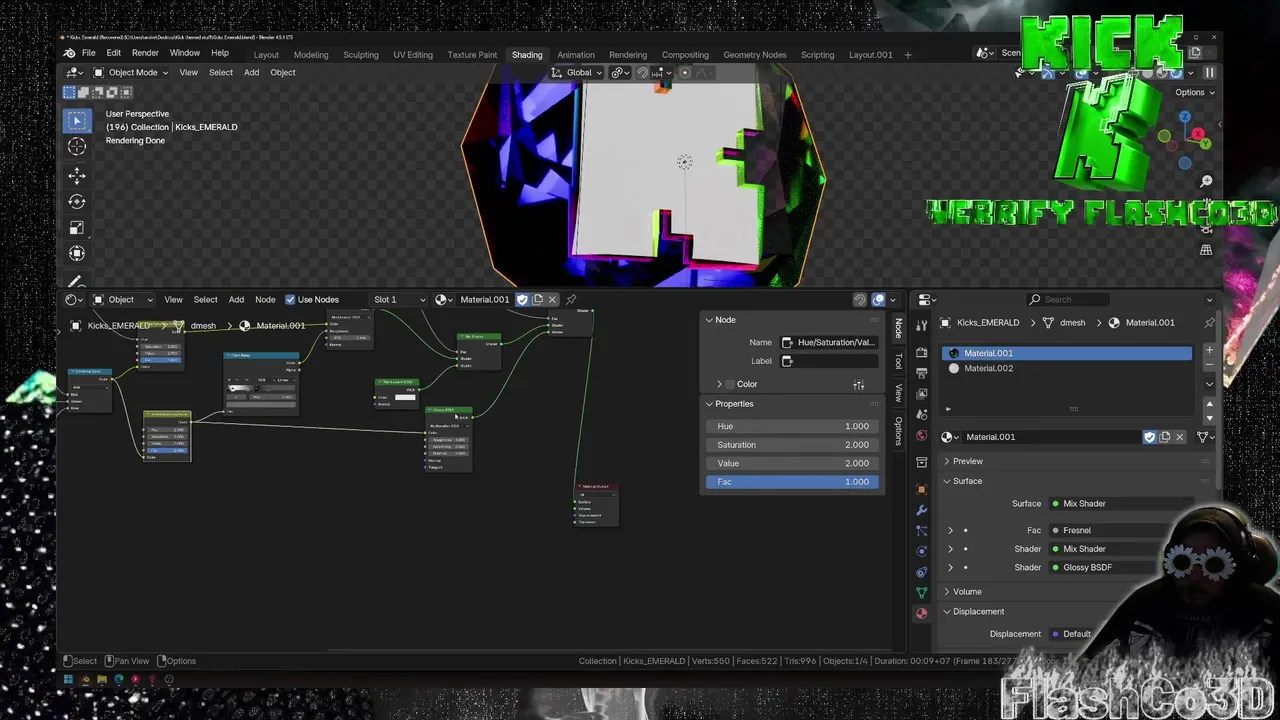Screen dimensions: 1280x720
Task: Open the Object Mode dropdown
Action: tap(131, 72)
